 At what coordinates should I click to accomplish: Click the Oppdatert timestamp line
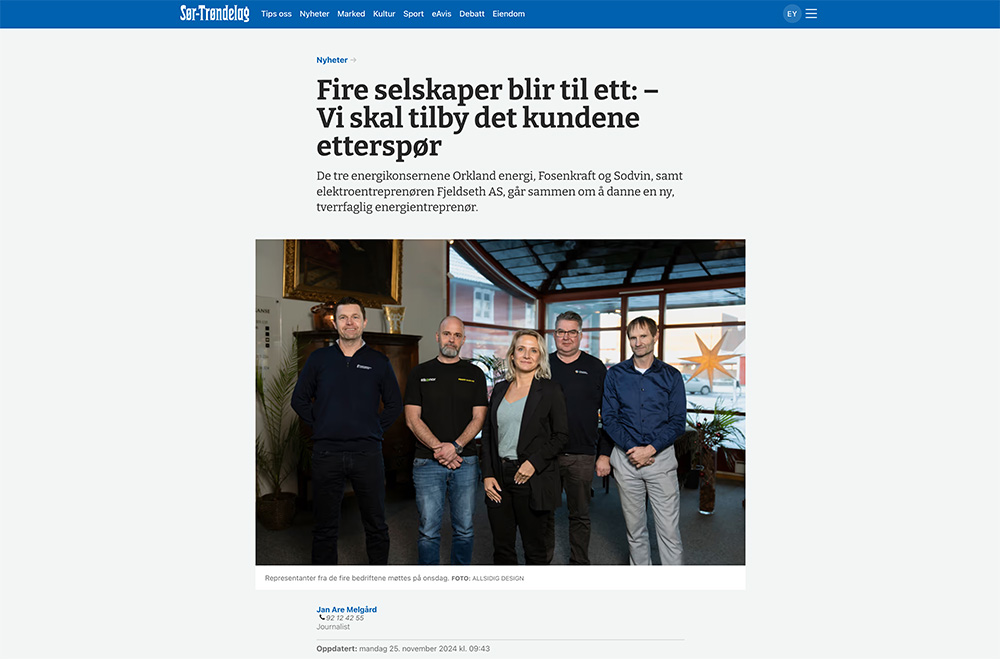point(403,648)
